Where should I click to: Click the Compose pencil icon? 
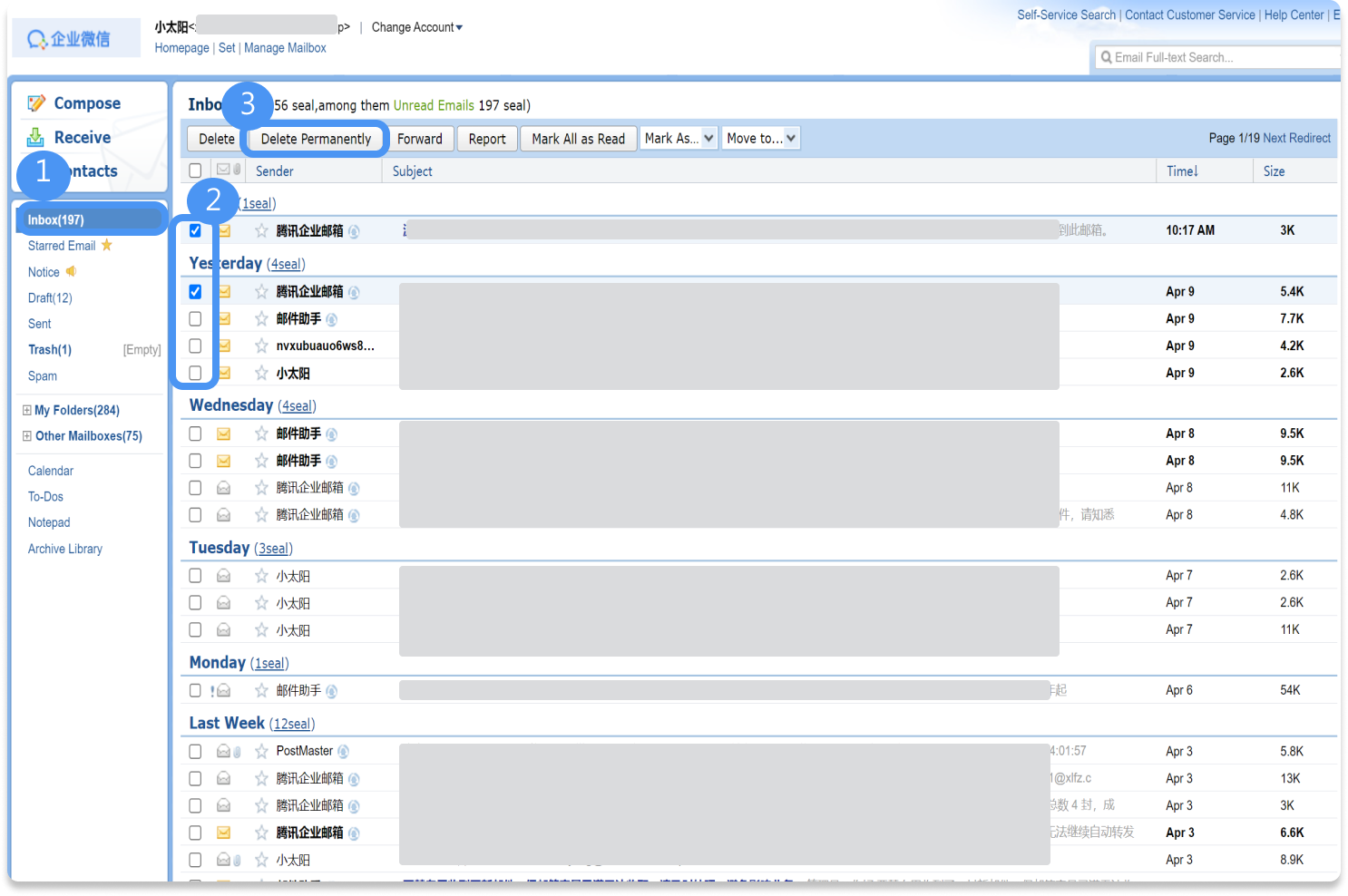coord(36,103)
